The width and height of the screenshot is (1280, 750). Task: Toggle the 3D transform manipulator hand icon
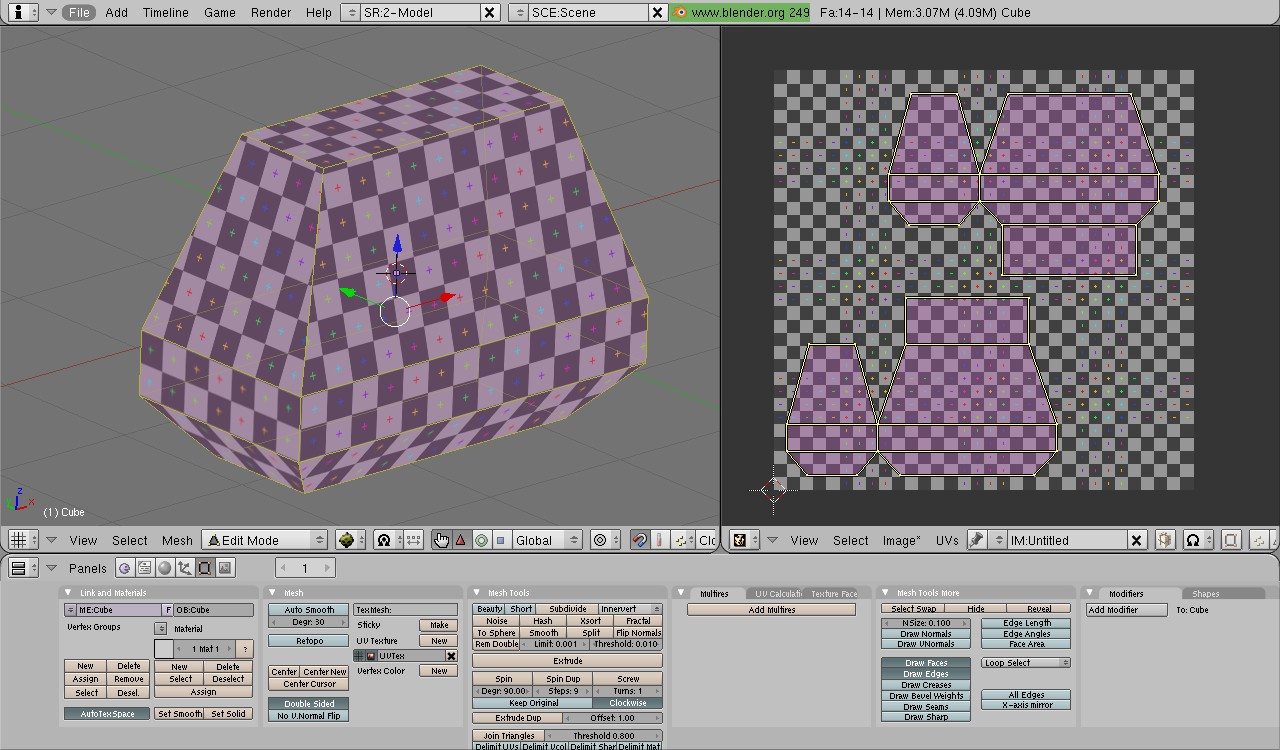point(441,540)
